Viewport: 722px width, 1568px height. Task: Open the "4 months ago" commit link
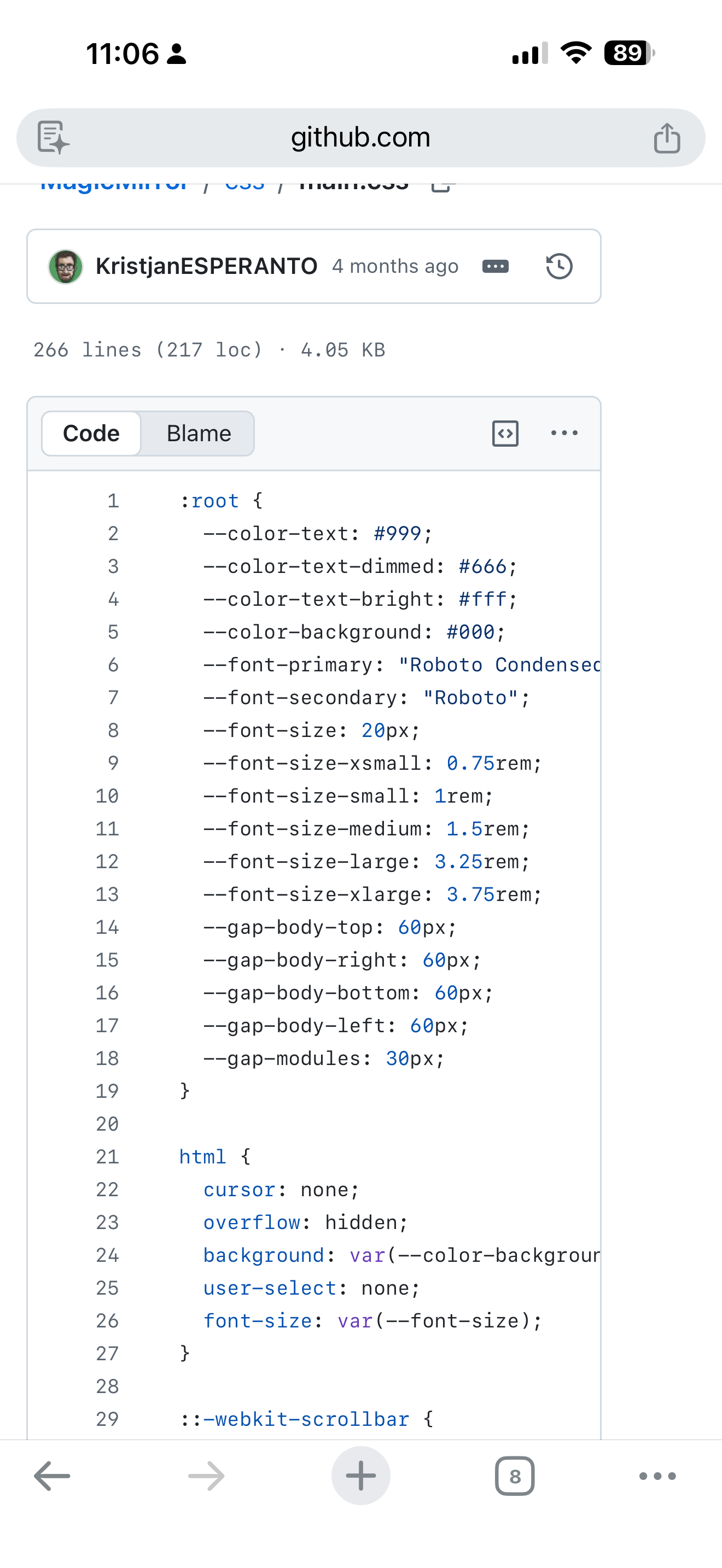[x=395, y=267]
